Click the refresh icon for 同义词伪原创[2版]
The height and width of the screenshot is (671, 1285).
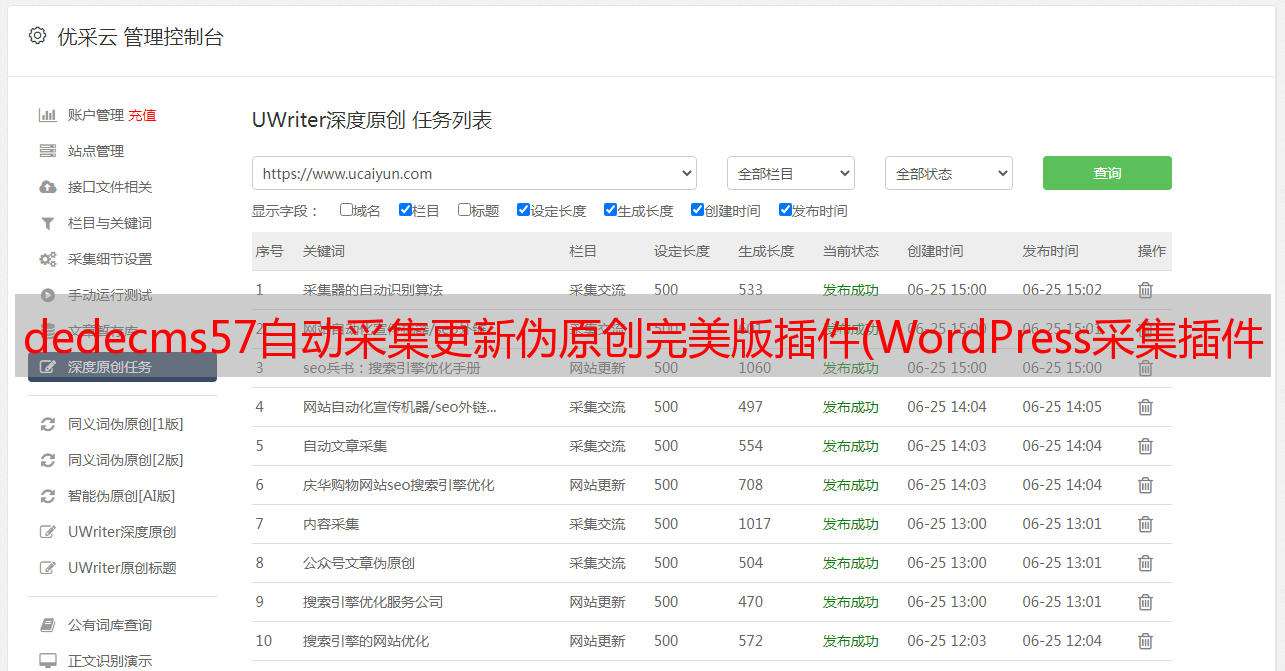(47, 460)
